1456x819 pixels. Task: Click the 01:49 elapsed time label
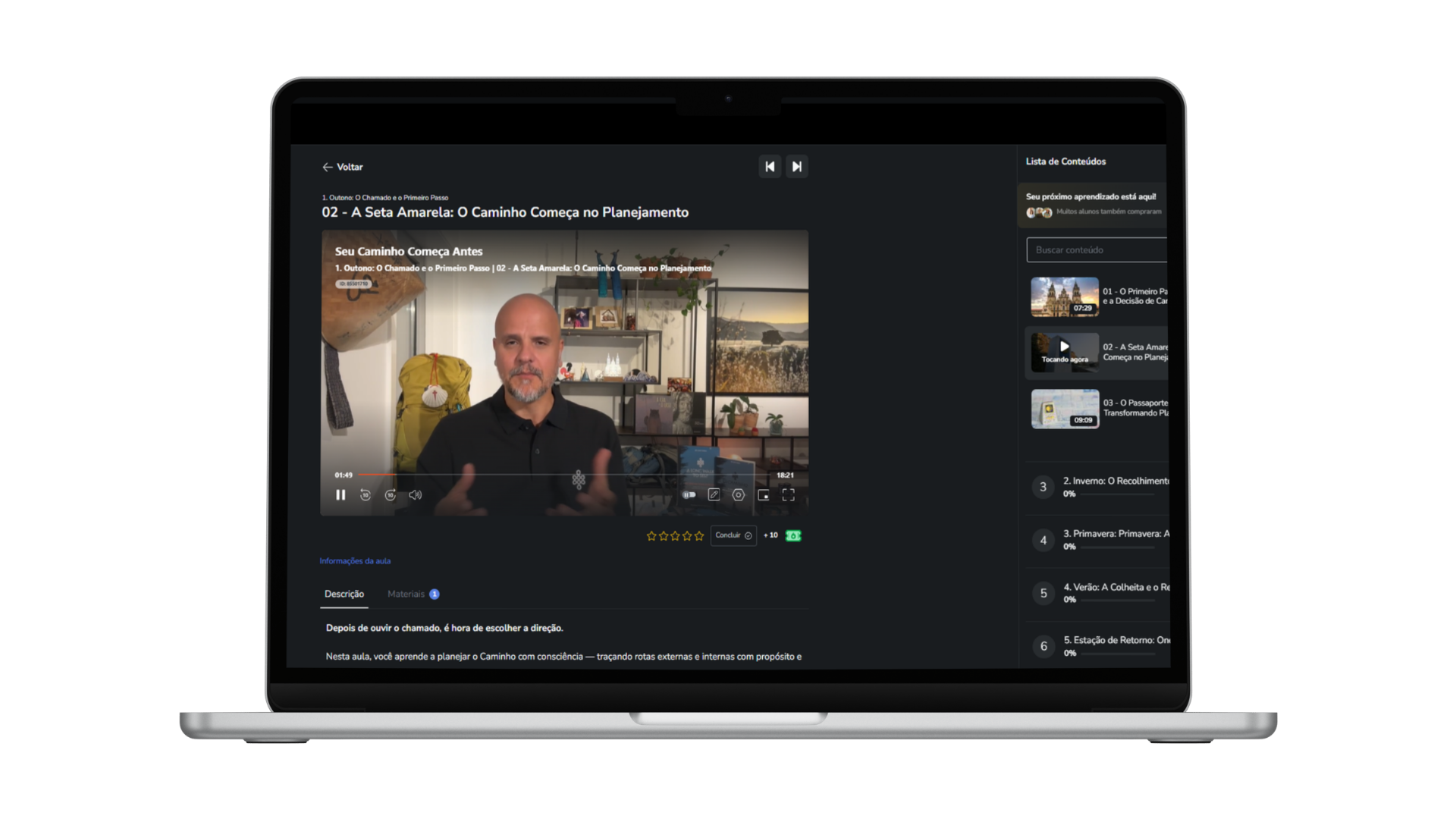click(x=344, y=475)
